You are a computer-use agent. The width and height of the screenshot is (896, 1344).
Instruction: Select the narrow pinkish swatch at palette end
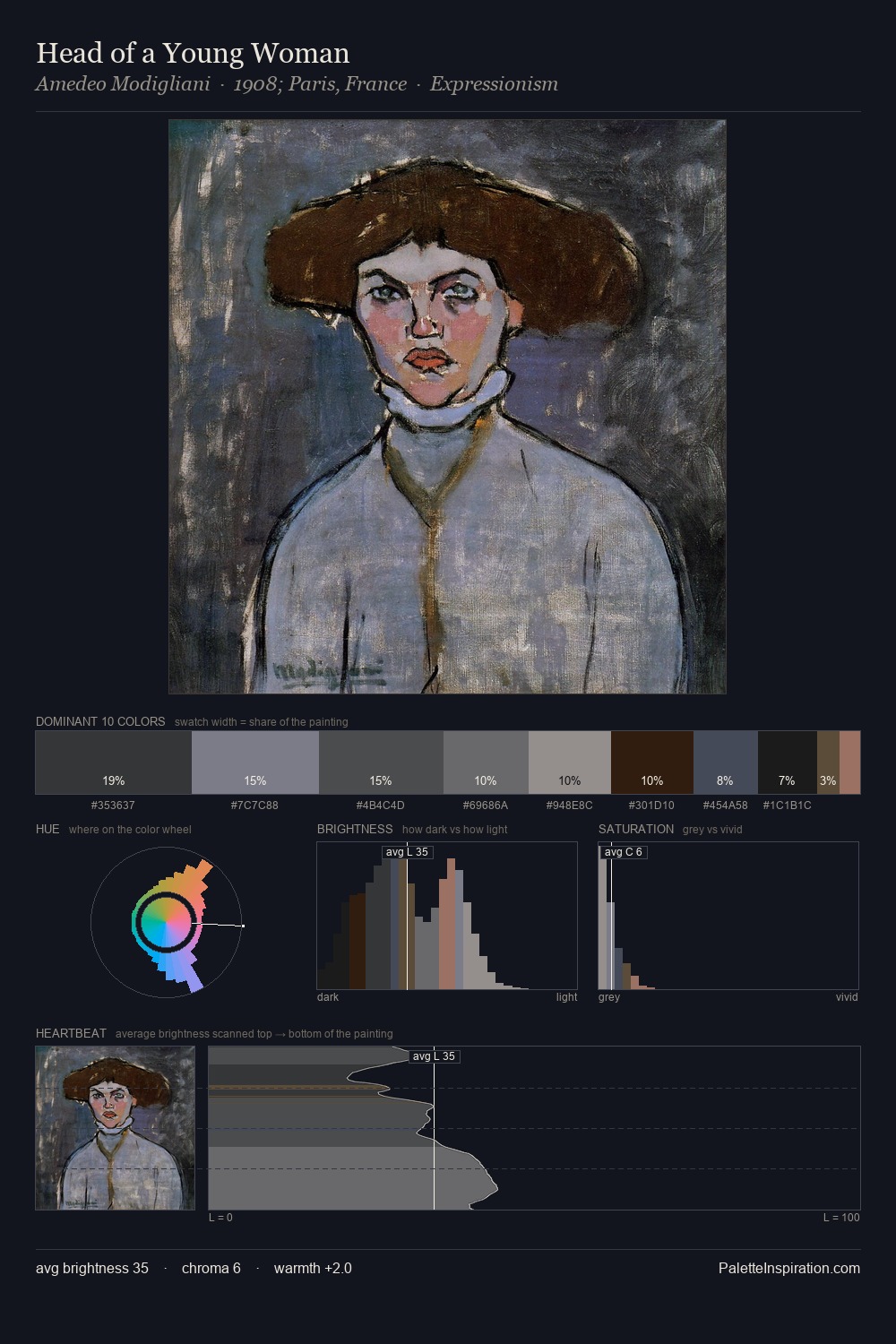coord(849,762)
